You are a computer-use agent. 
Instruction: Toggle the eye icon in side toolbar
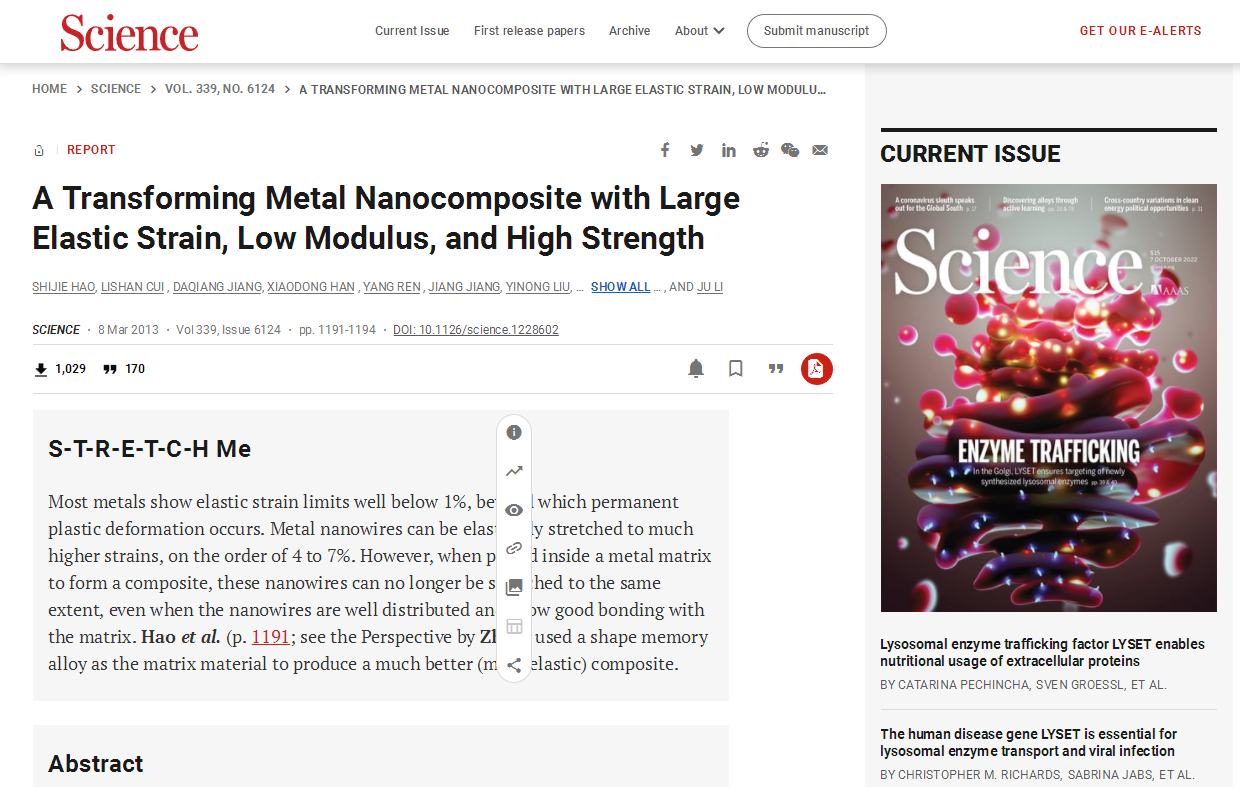coord(514,510)
